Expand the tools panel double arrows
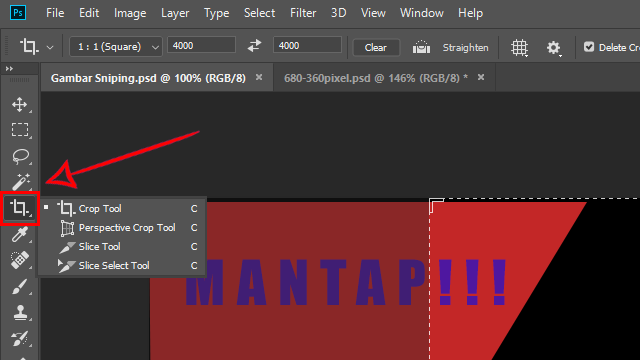The height and width of the screenshot is (360, 640). point(9,69)
